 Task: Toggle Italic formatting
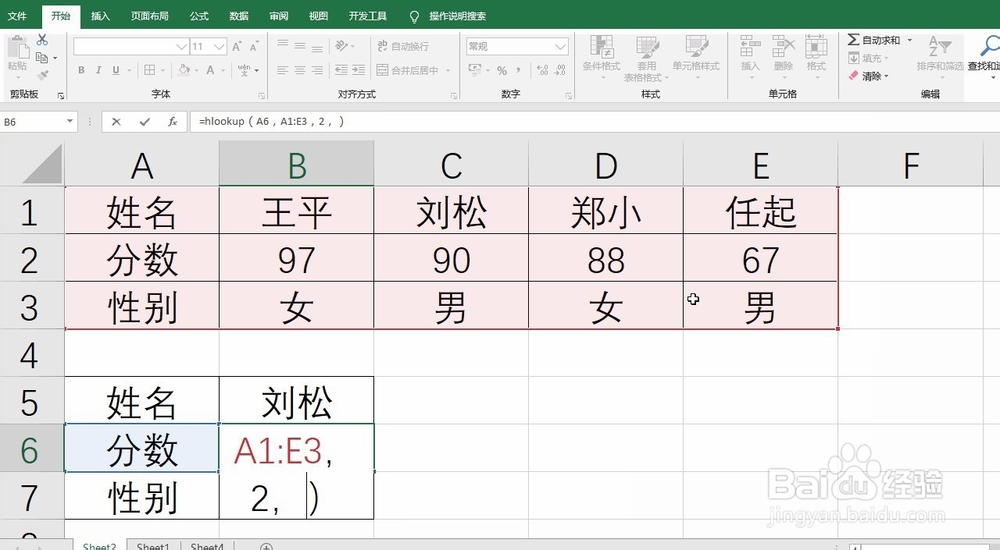pyautogui.click(x=98, y=70)
